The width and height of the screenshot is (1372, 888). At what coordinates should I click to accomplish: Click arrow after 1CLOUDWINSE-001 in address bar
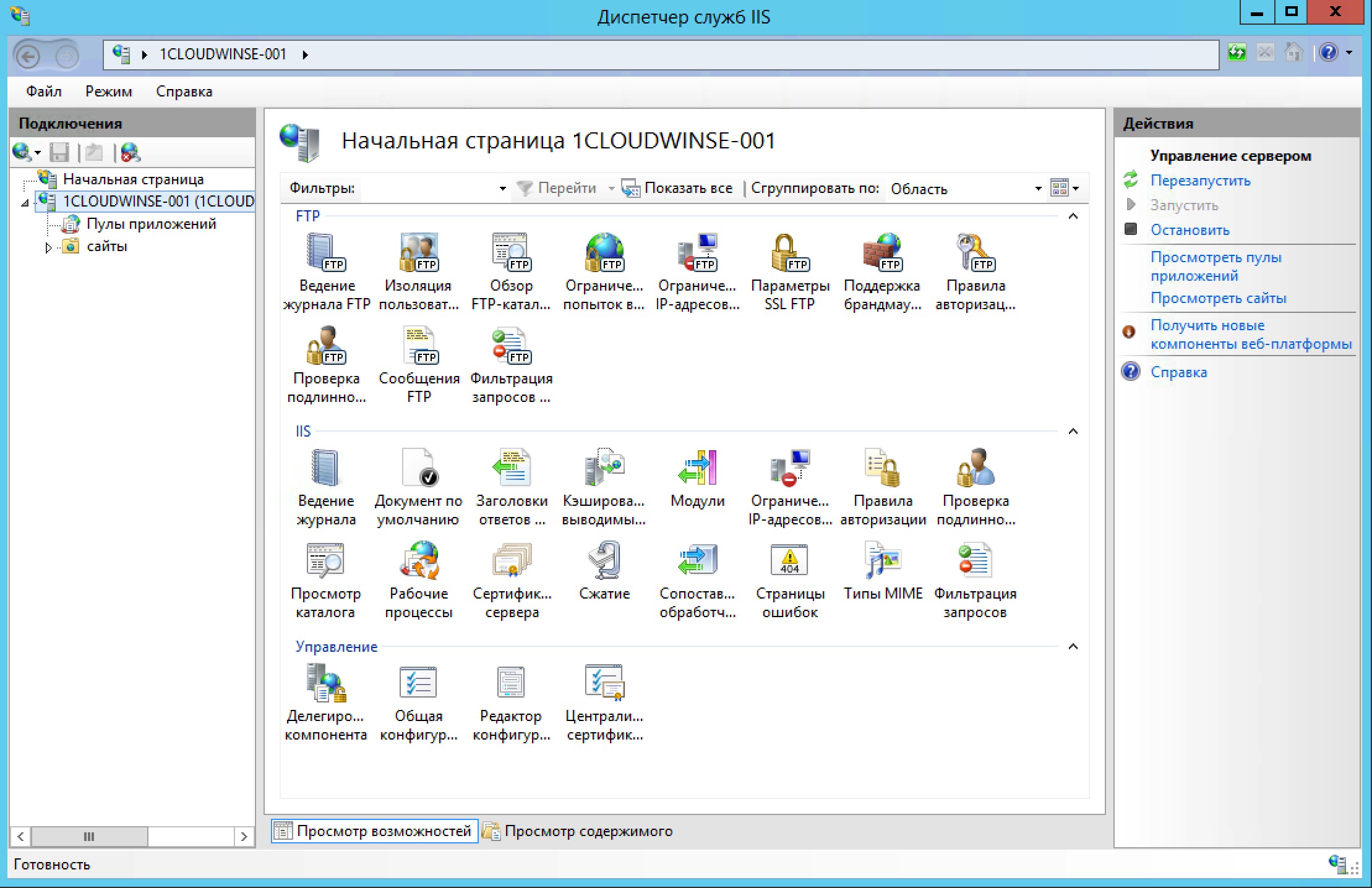[305, 54]
